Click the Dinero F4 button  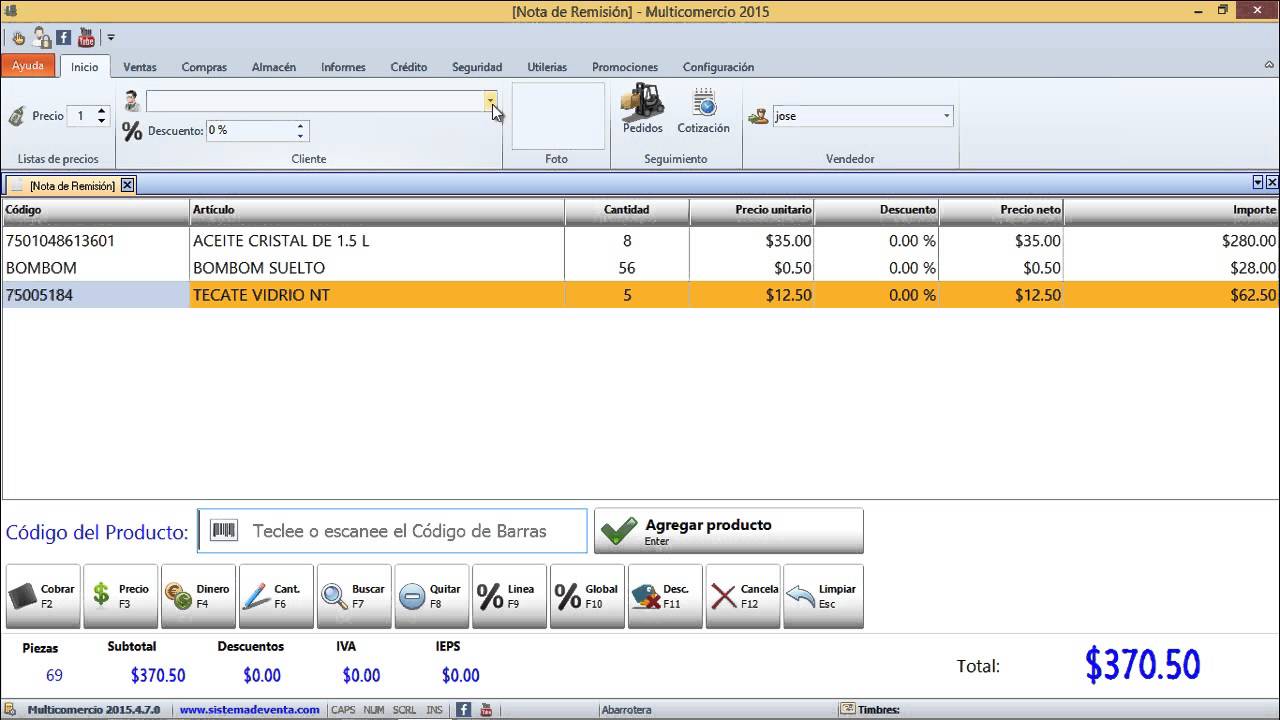[199, 597]
